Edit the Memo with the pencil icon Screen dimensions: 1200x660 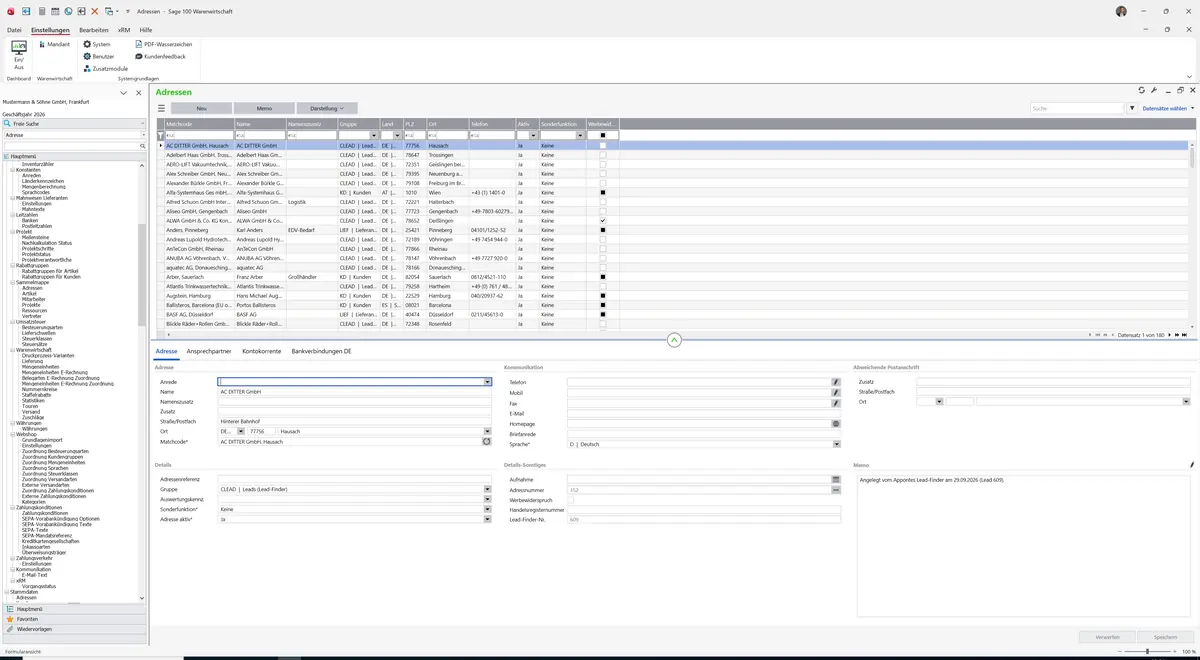tap(1192, 465)
